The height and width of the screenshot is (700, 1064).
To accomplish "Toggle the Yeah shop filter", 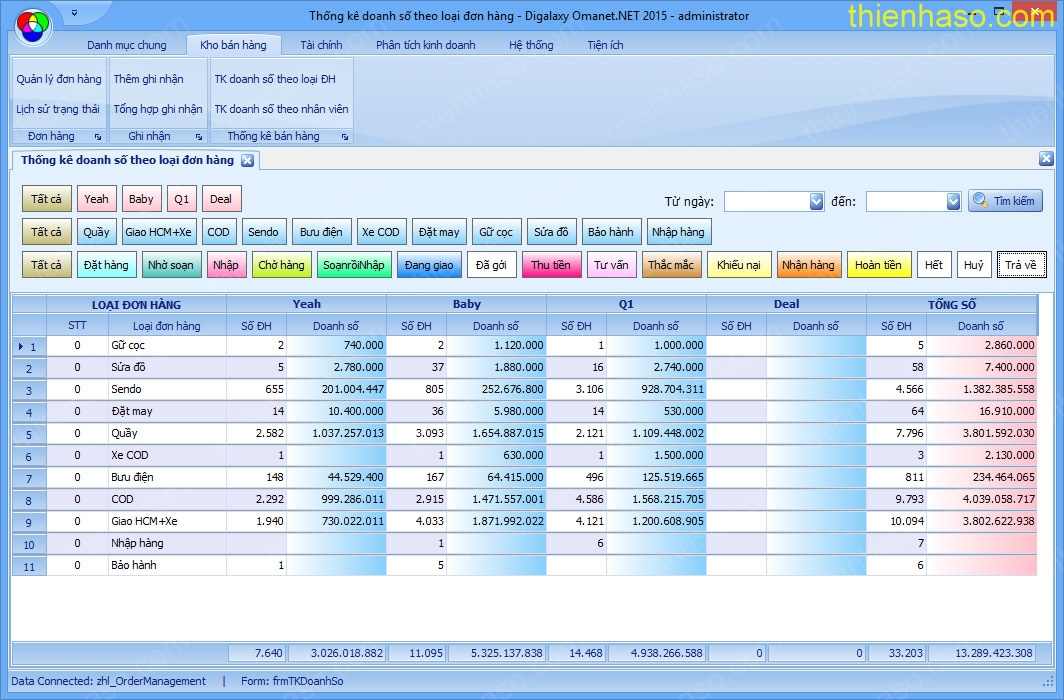I will click(x=96, y=199).
